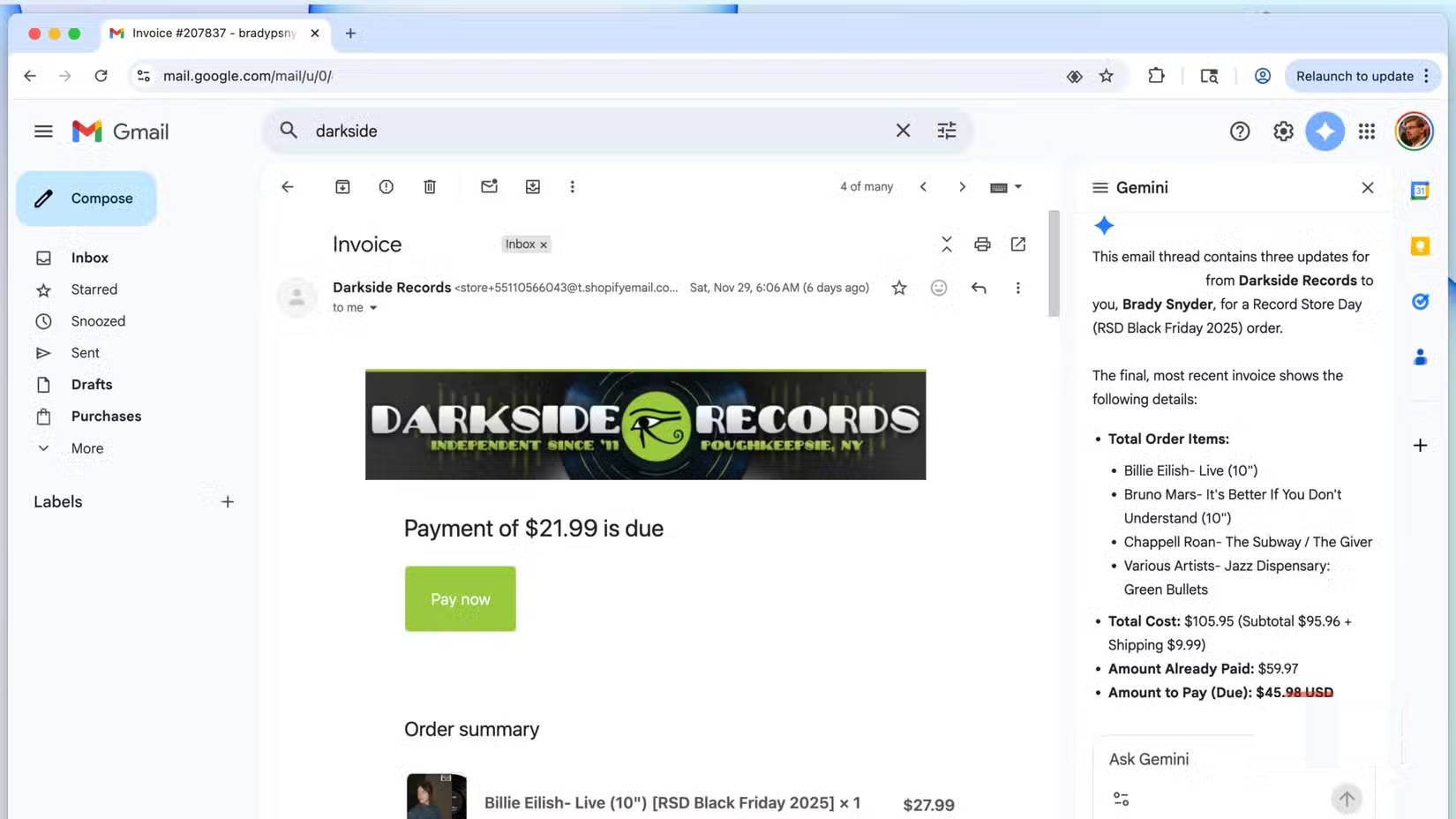
Task: Open the Purchases folder
Action: [x=106, y=417]
